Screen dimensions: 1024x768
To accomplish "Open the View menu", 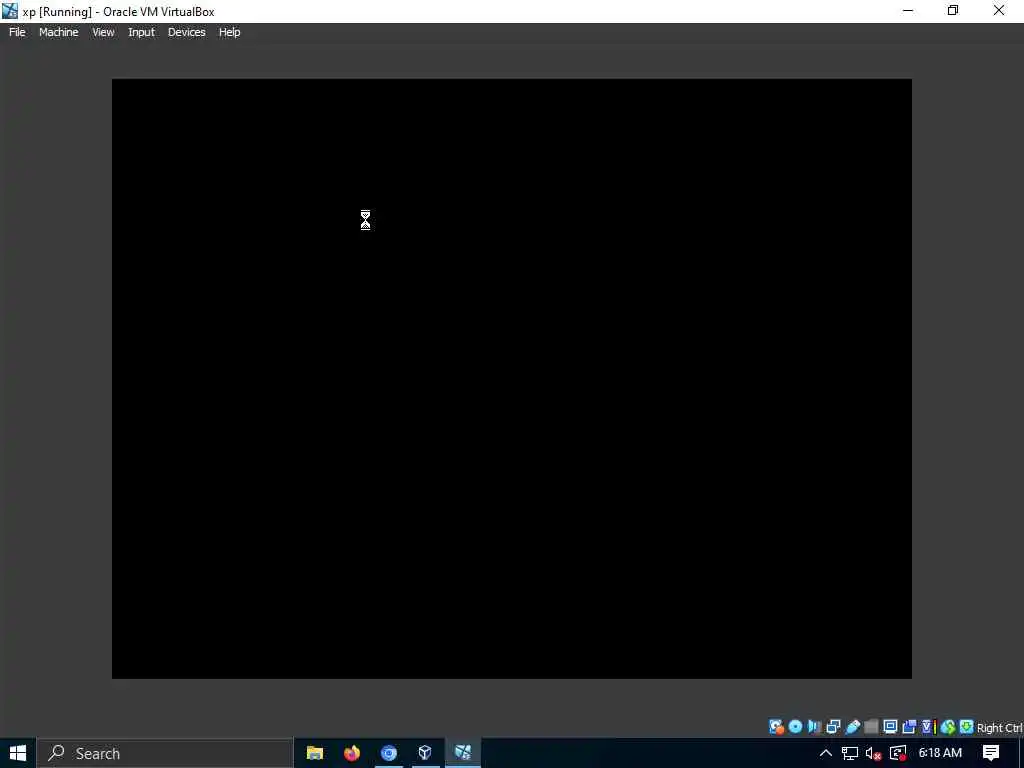I will coord(103,32).
